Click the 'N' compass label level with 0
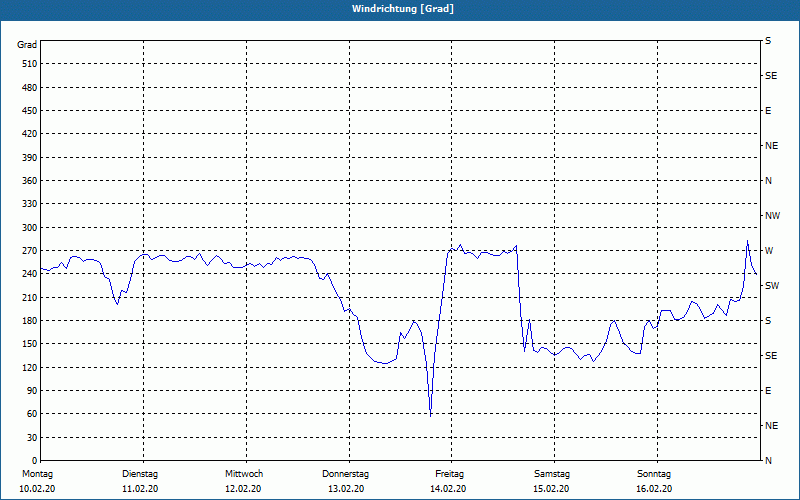 click(768, 460)
